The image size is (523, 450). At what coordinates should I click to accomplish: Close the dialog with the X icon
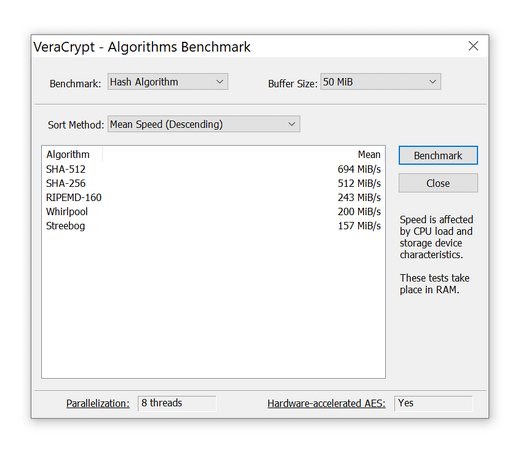point(473,46)
